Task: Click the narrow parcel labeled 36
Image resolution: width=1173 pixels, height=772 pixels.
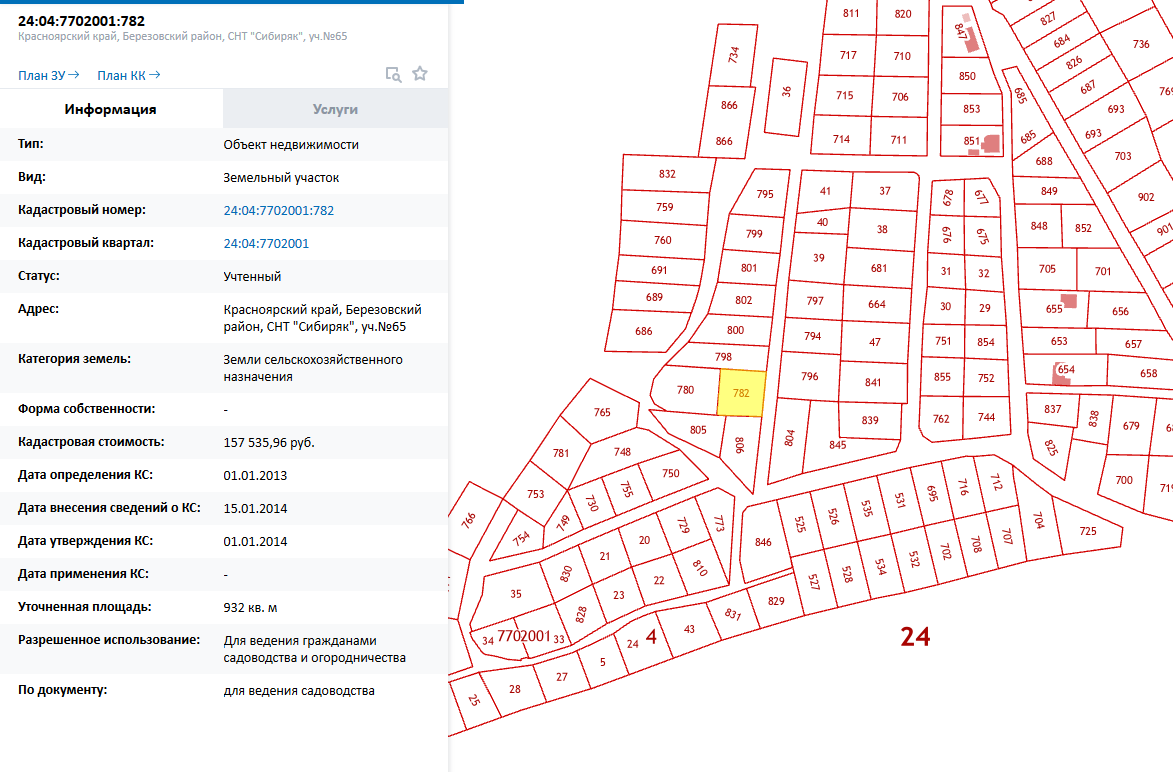Action: (786, 93)
